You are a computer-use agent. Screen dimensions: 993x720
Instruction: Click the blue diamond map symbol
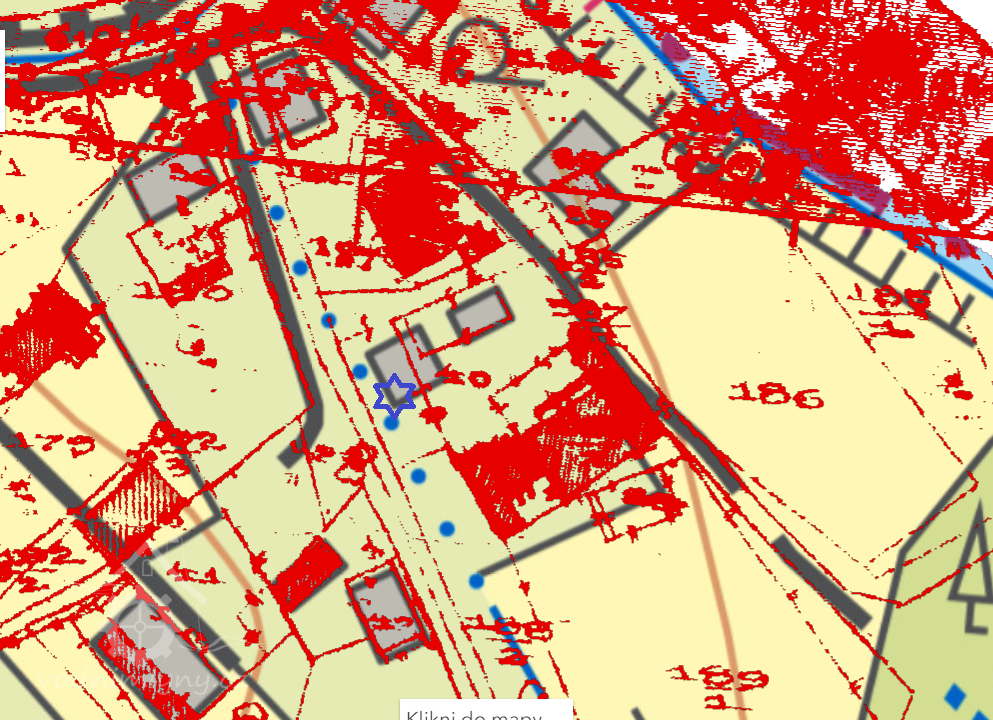[x=957, y=694]
